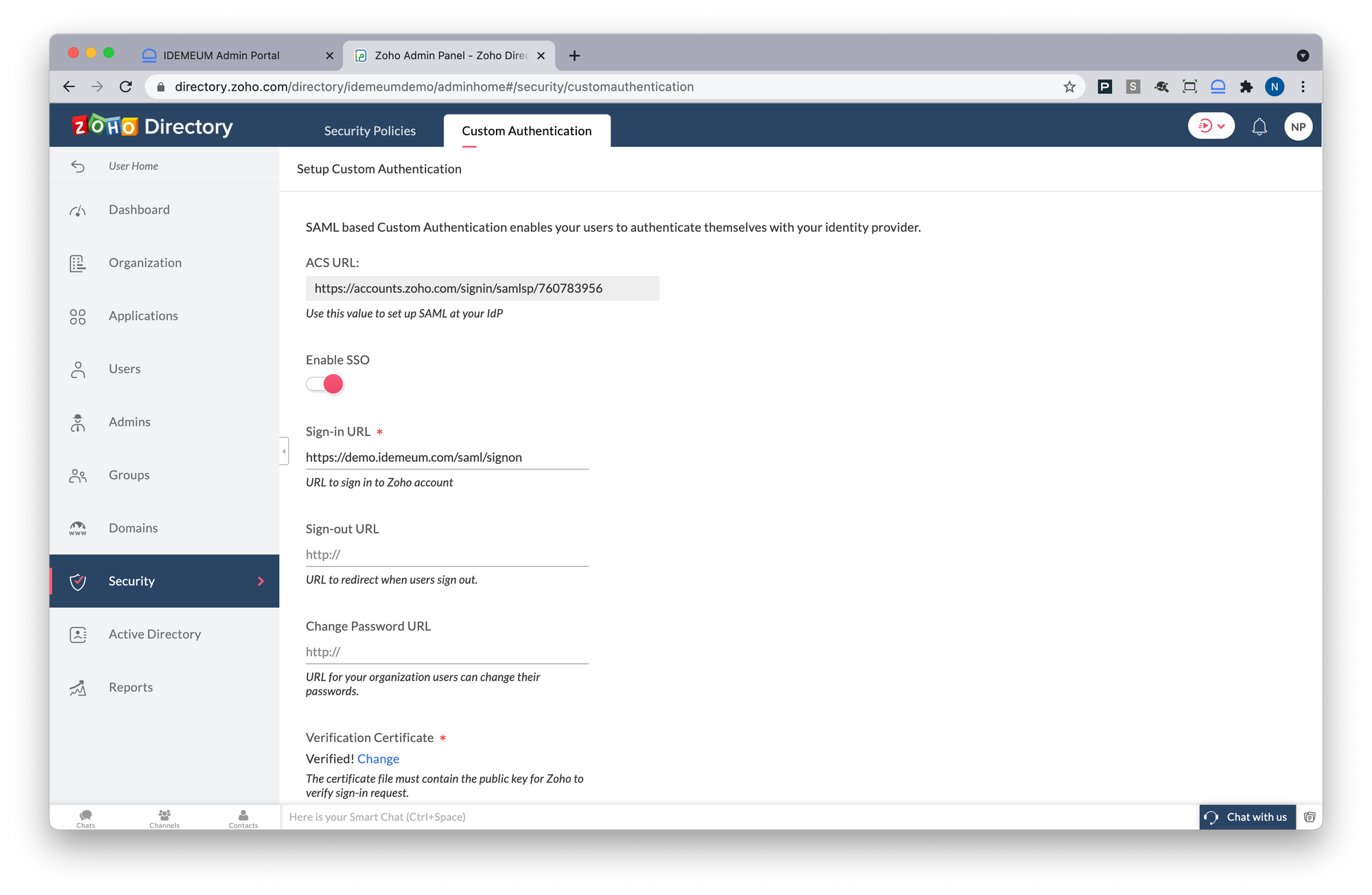
Task: Open Channels in the bottom bar
Action: point(165,818)
